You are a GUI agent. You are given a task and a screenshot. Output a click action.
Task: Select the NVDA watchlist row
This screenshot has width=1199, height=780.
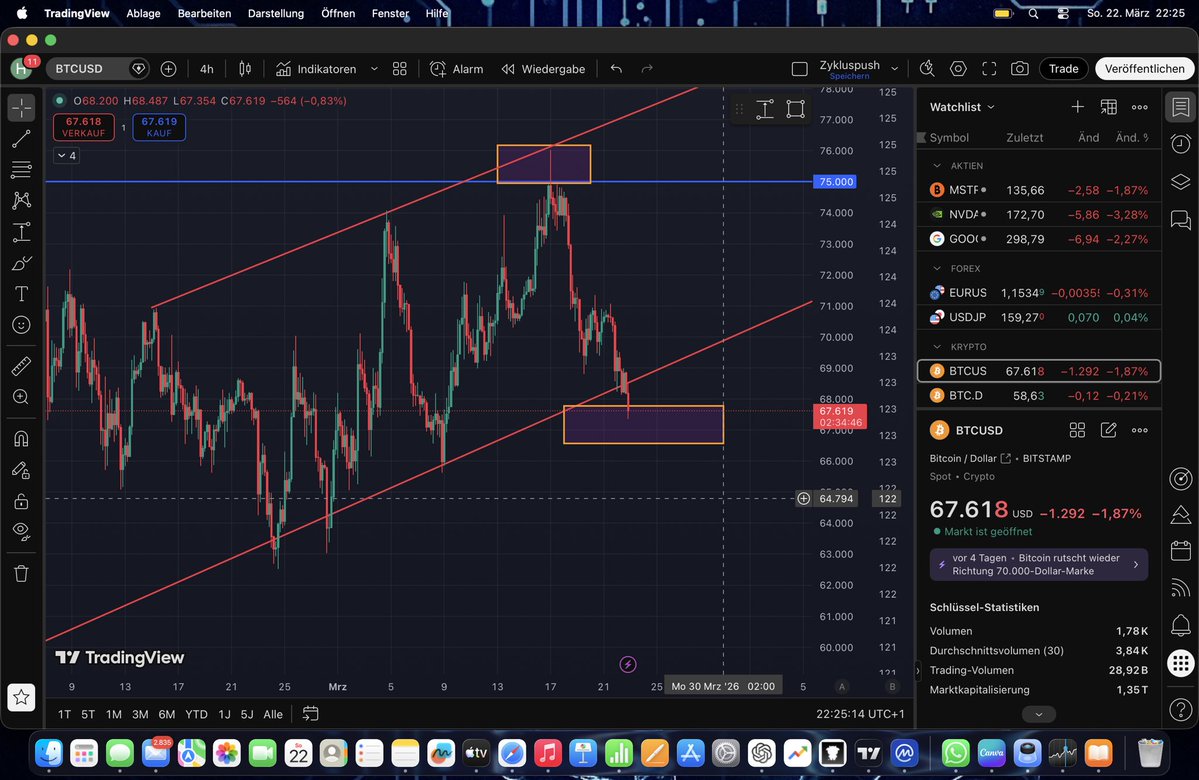[x=1038, y=215]
